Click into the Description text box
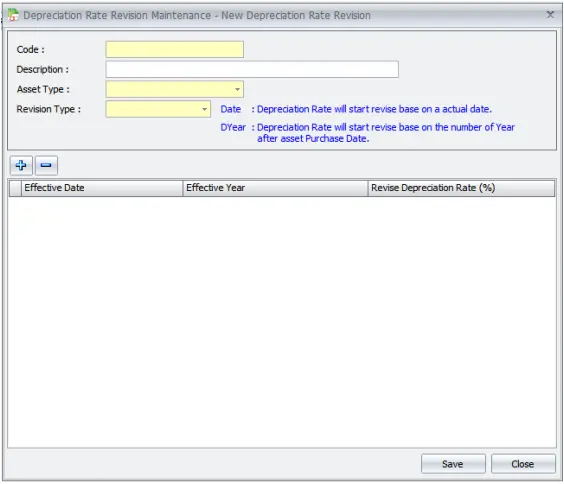 coord(252,69)
